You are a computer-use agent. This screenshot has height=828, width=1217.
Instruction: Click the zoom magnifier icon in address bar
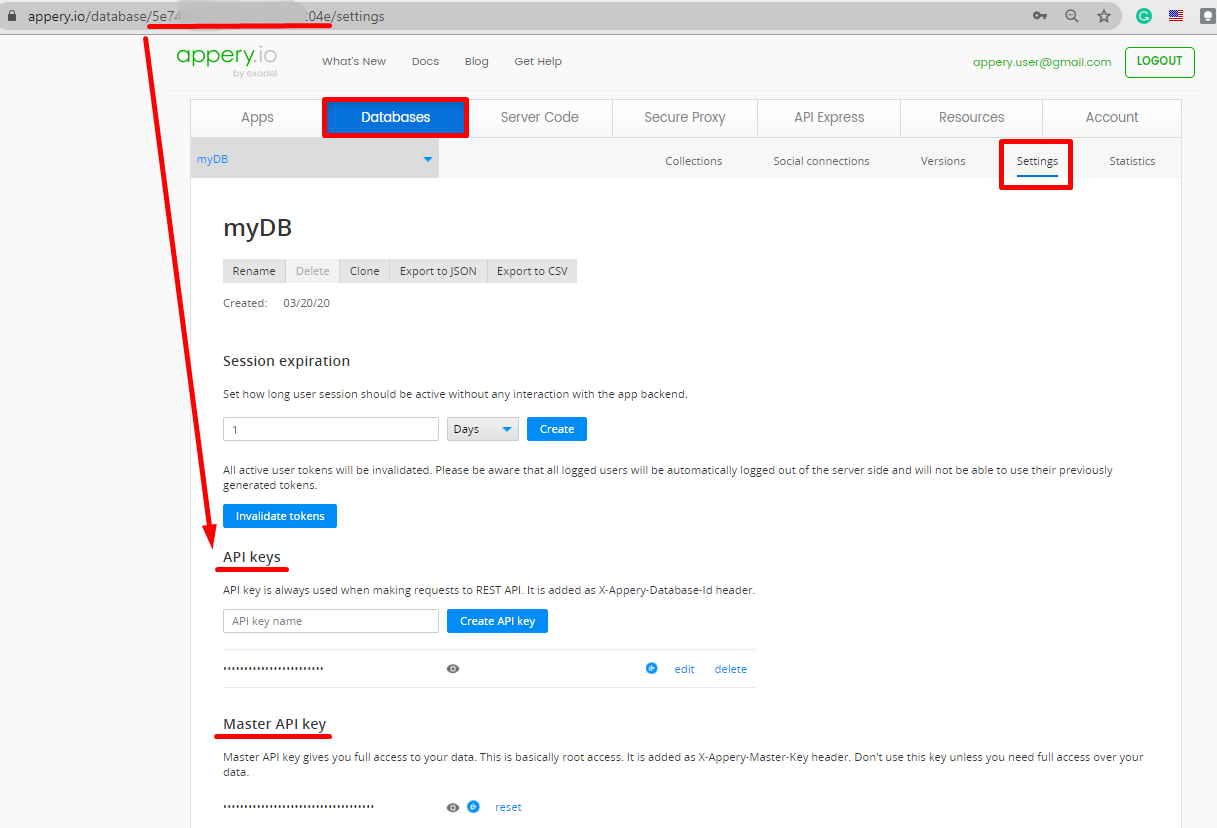click(1072, 16)
